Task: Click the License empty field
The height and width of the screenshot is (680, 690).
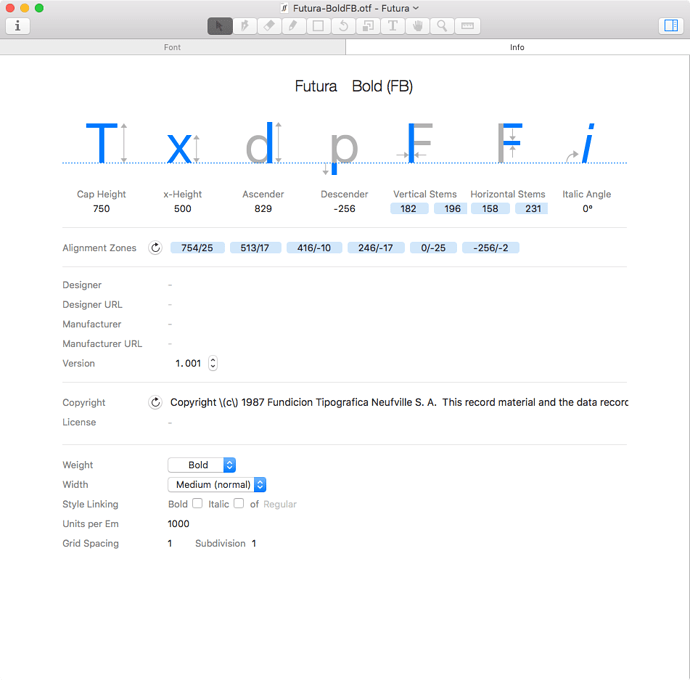Action: point(170,423)
